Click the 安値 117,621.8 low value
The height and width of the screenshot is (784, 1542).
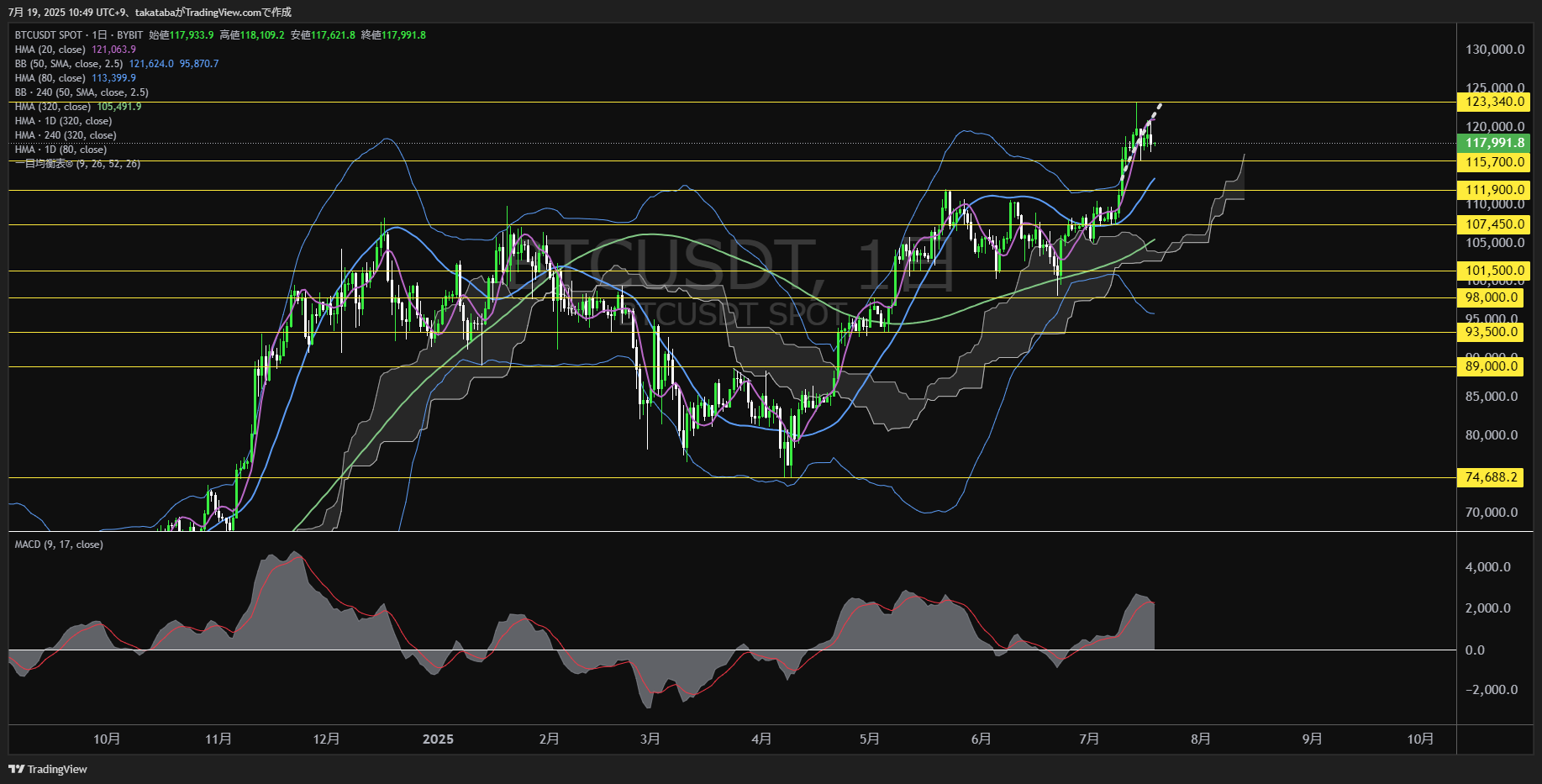[323, 35]
